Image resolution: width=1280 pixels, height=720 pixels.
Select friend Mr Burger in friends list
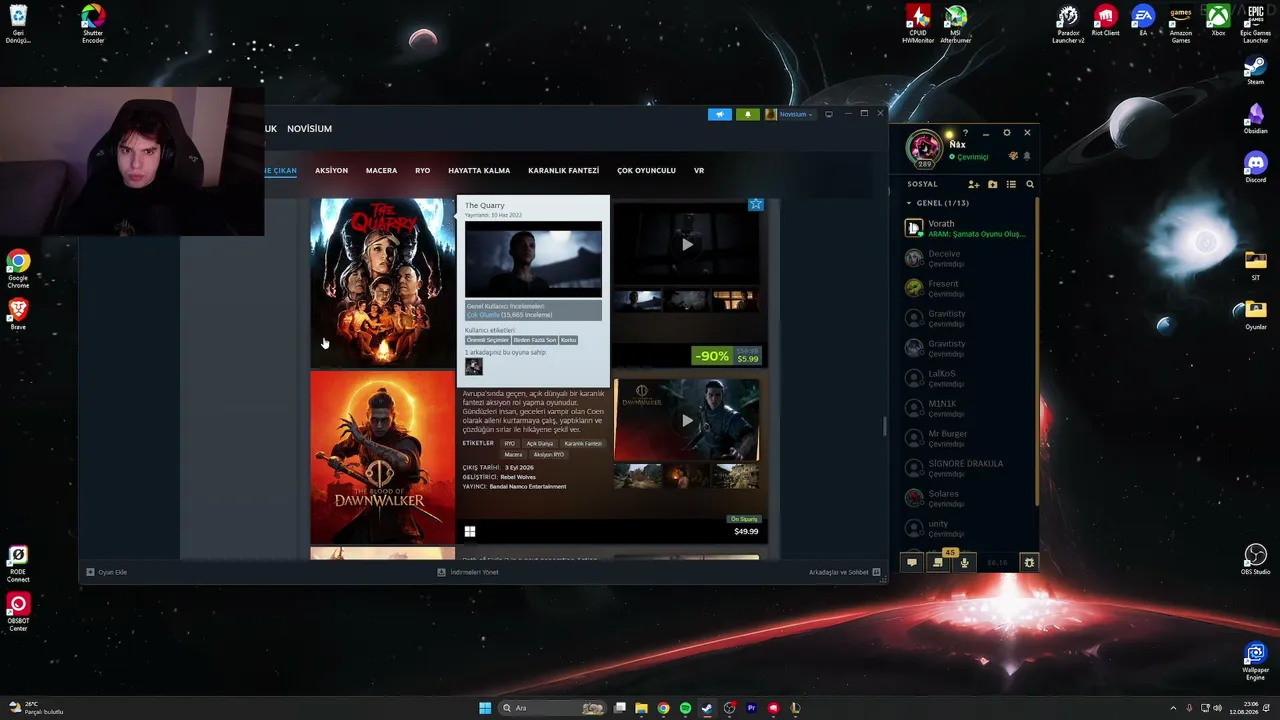[968, 438]
